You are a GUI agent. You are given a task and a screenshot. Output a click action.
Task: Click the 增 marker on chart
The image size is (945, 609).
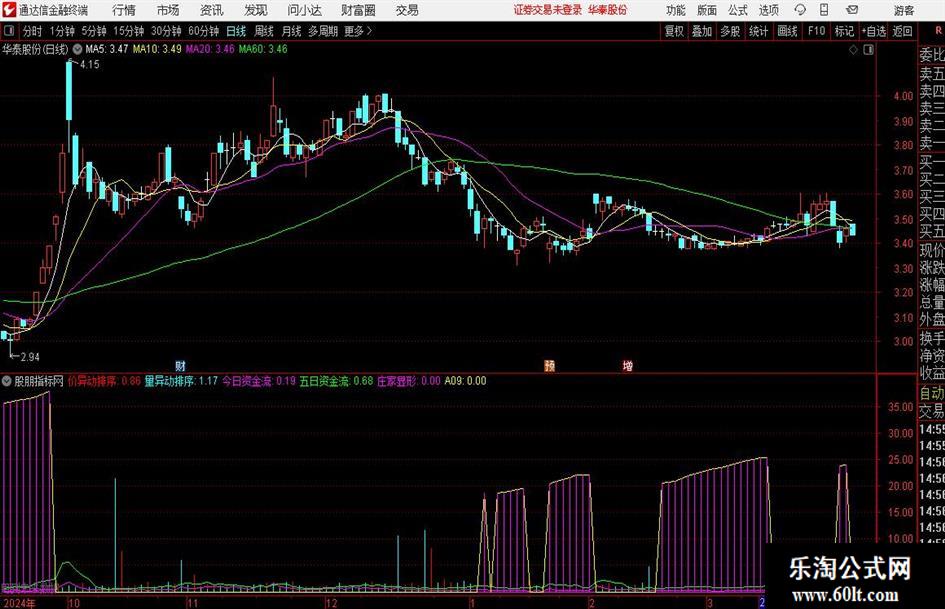point(627,365)
